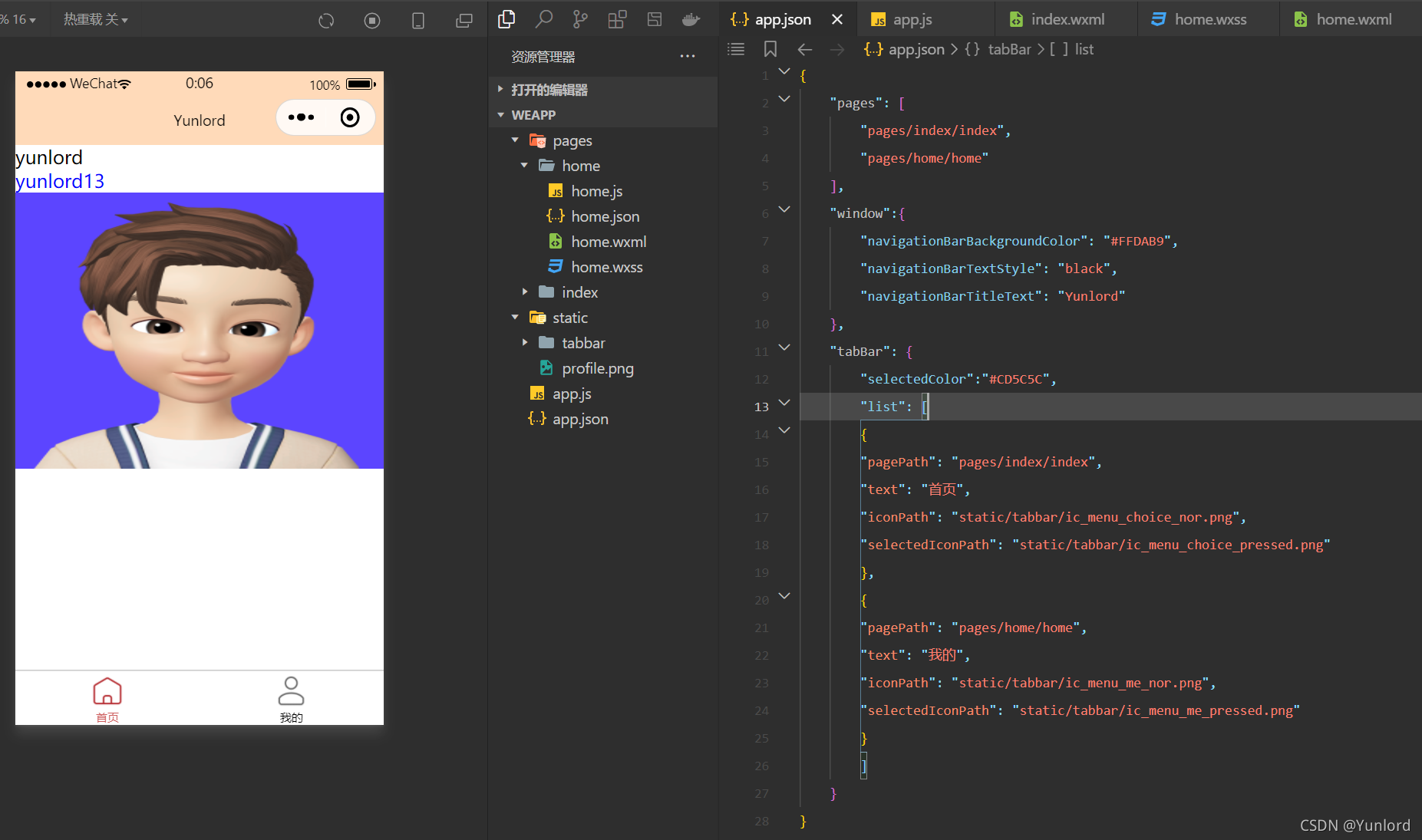Fold the pages array at line 2
This screenshot has width=1422, height=840.
pyautogui.click(x=784, y=99)
